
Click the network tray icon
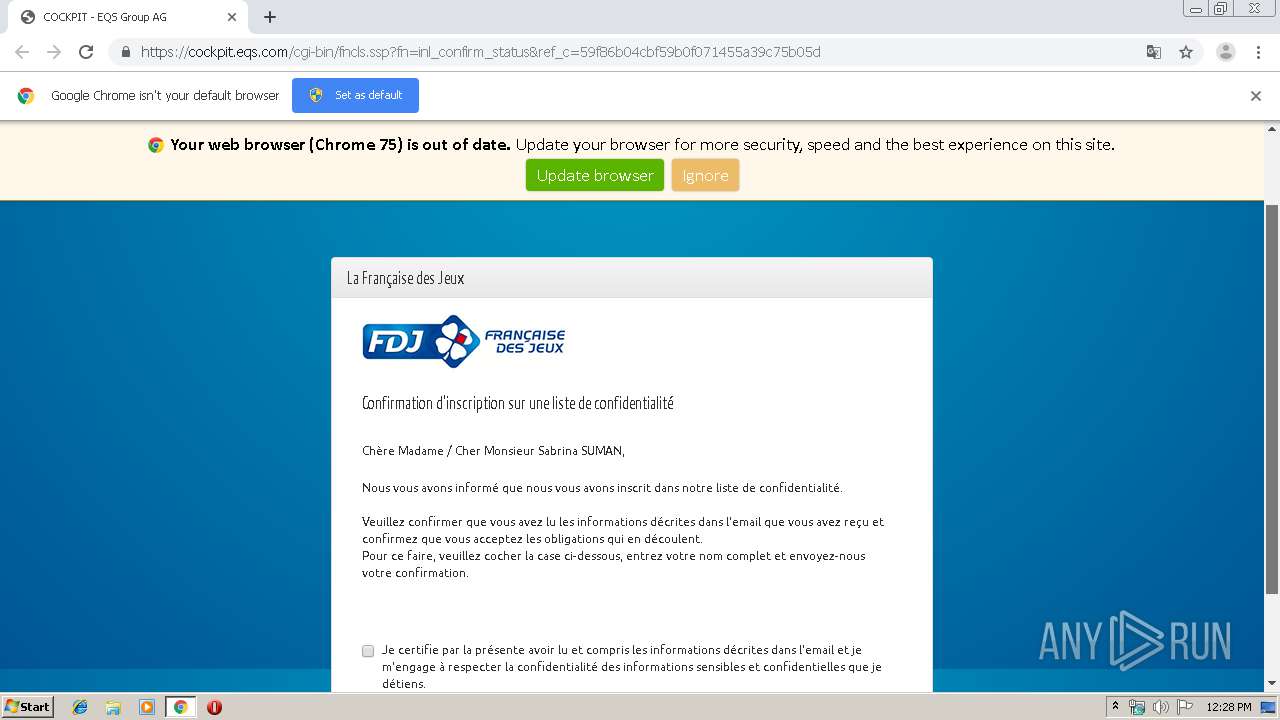(x=1137, y=707)
